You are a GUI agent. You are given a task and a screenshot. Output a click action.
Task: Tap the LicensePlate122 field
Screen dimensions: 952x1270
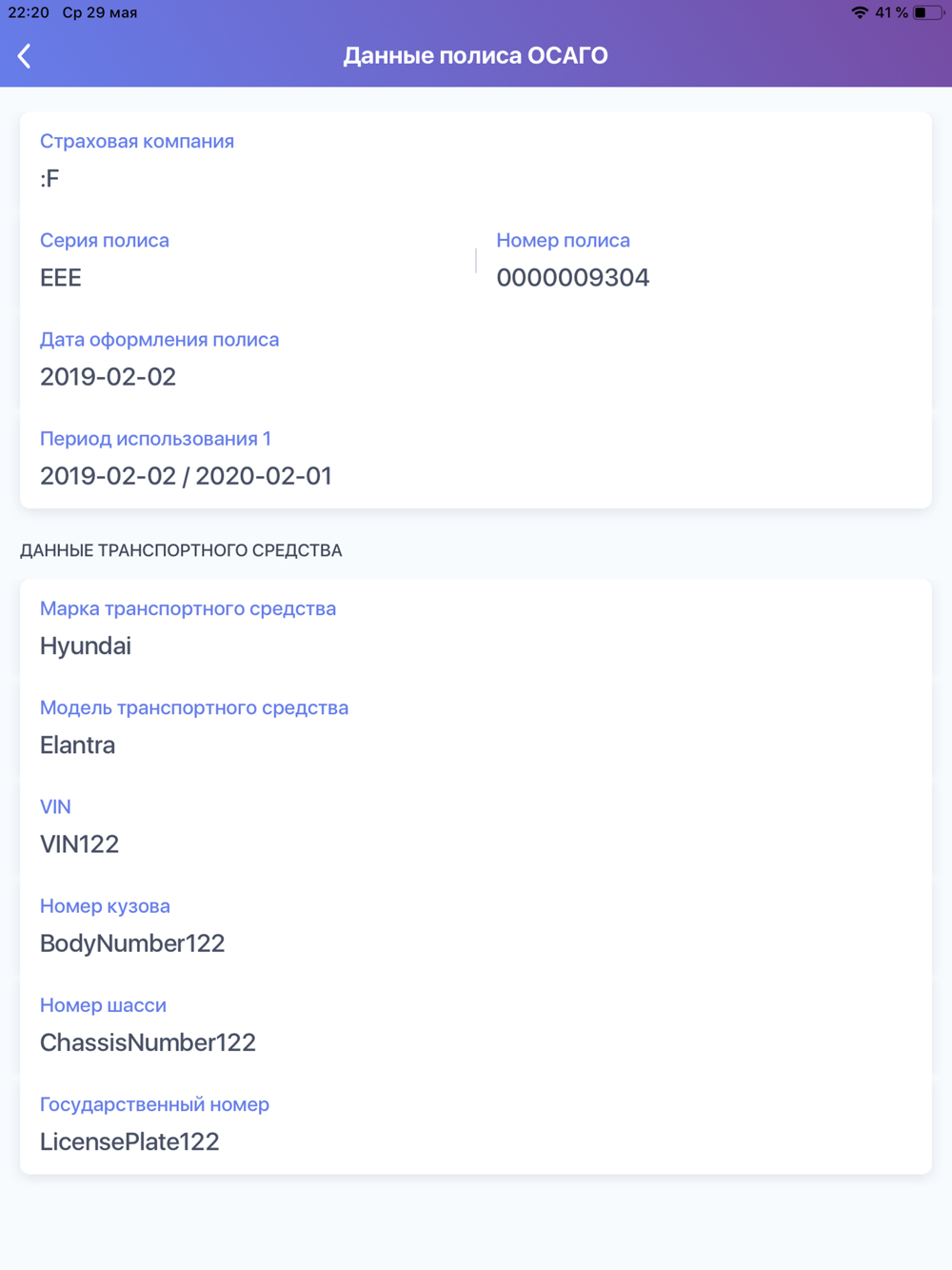click(476, 1123)
